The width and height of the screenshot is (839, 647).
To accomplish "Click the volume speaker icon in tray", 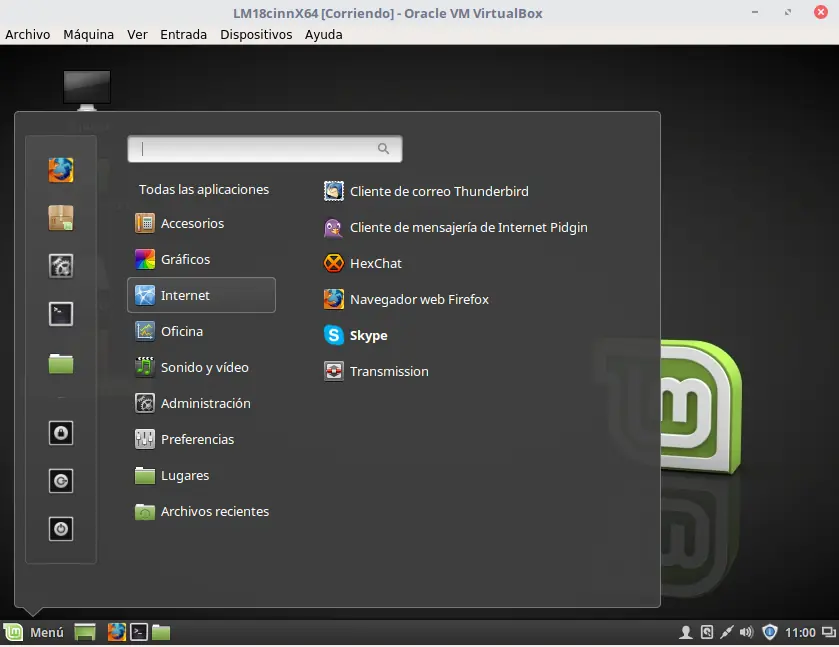I will pyautogui.click(x=746, y=633).
